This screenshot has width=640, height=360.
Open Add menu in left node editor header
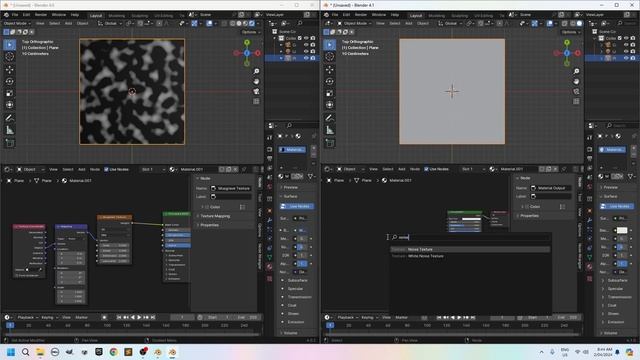(82, 169)
